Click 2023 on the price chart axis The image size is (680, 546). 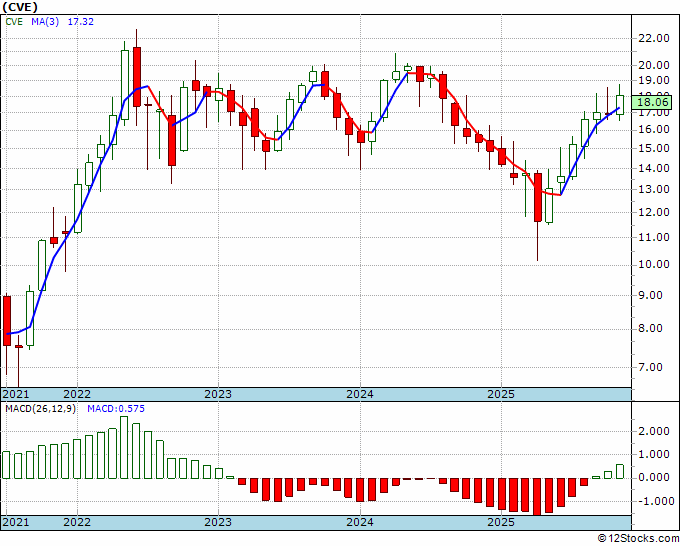(218, 394)
